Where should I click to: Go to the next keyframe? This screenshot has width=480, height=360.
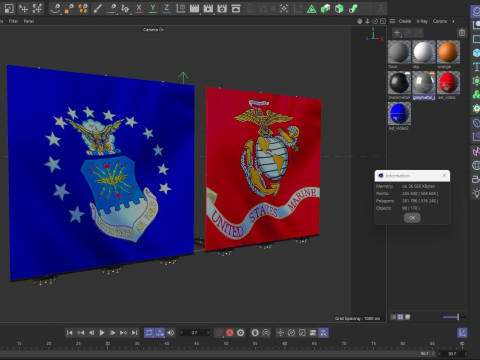123,333
